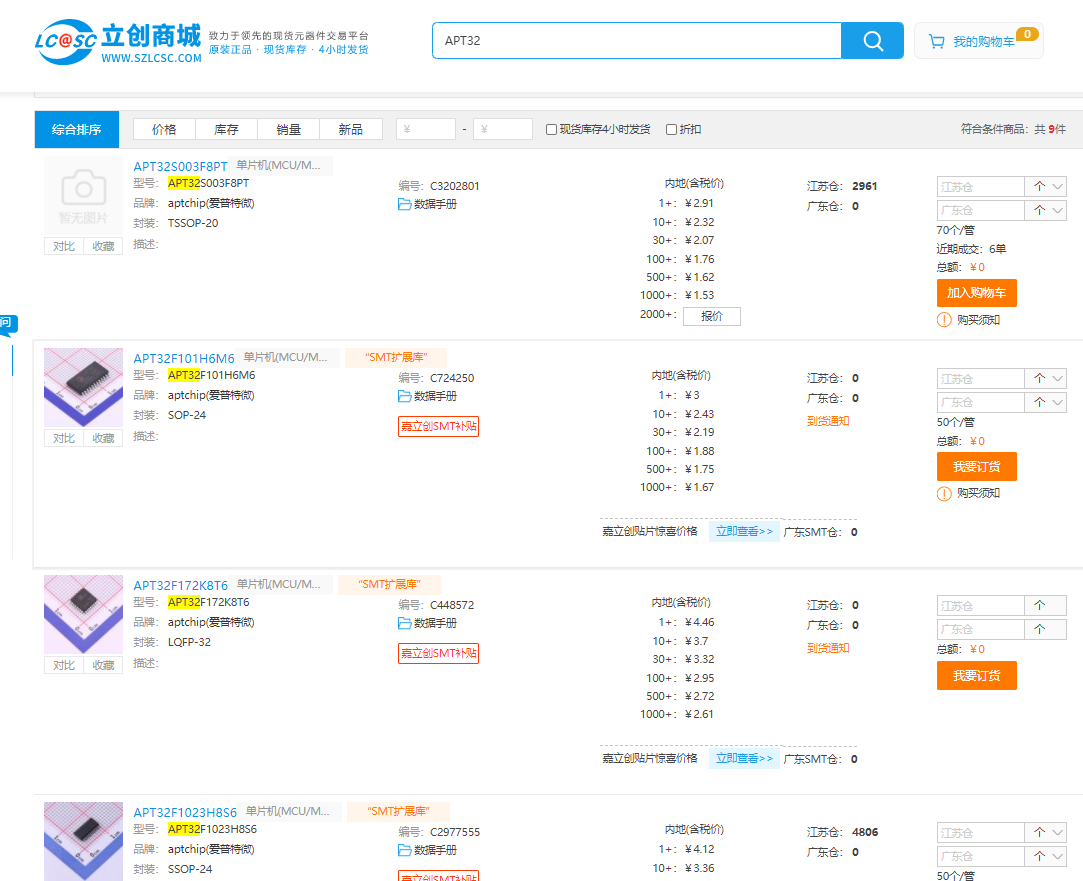1083x881 pixels.
Task: Enable the 现货库存4小时发货 checkbox
Action: [551, 130]
